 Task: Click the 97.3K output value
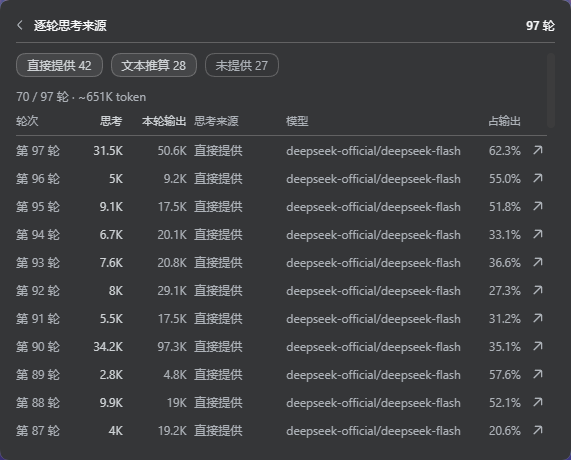172,346
